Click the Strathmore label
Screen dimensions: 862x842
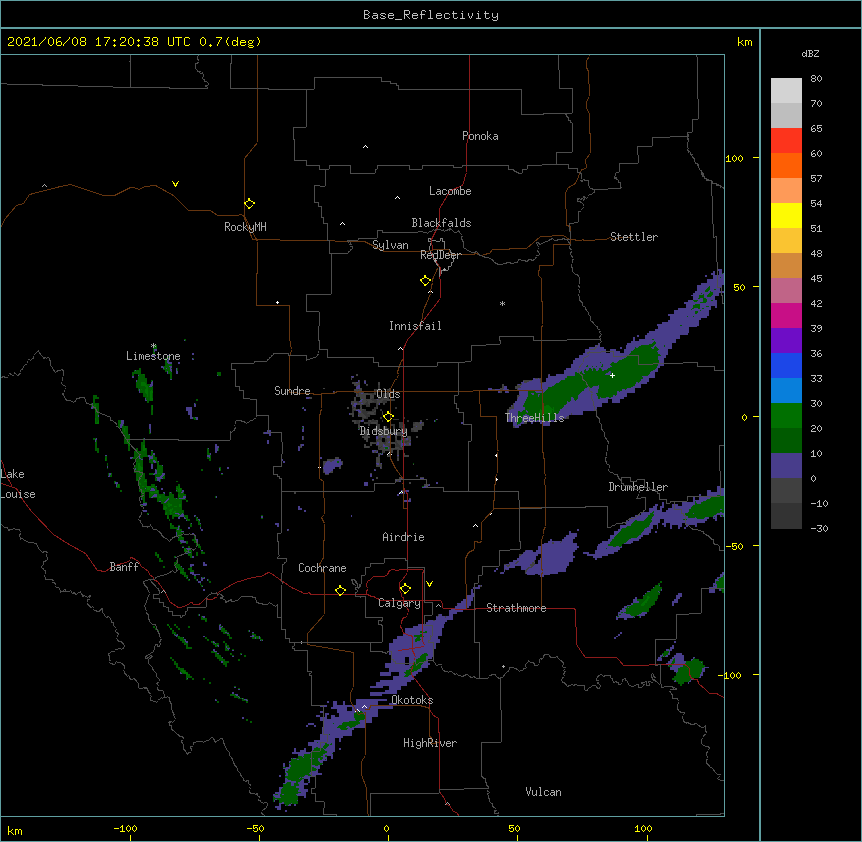point(516,608)
